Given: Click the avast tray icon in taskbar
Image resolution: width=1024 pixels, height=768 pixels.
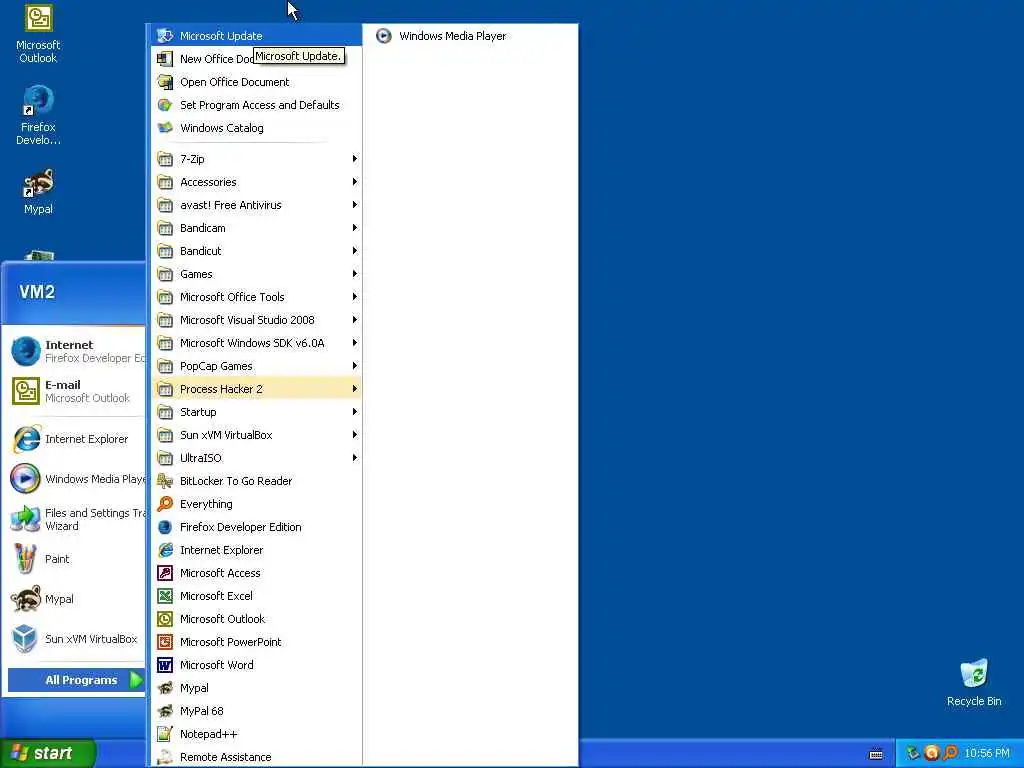Looking at the screenshot, I should pyautogui.click(x=932, y=753).
